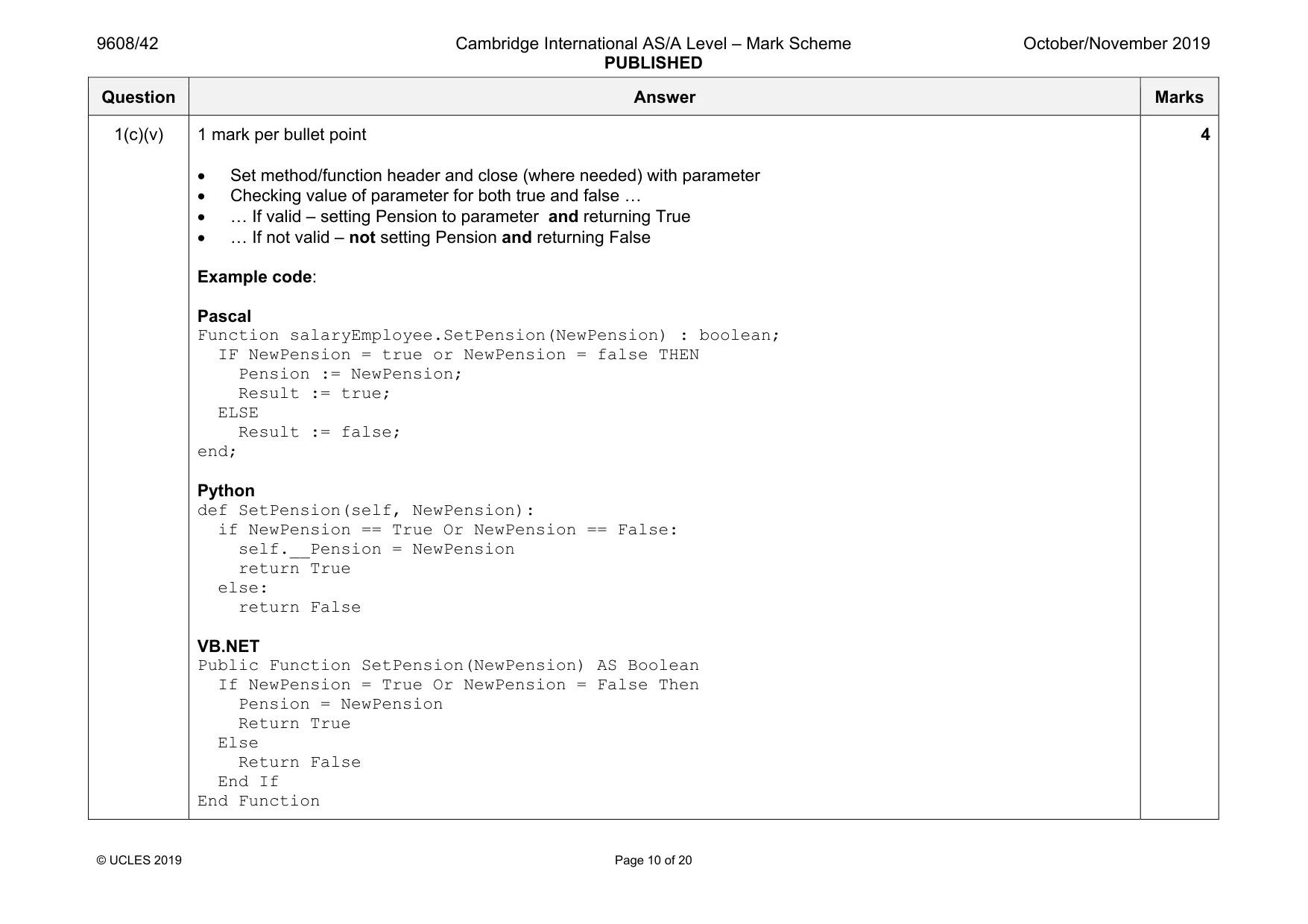Click VB line 'If NewPension = True Or NewPension = False Then'

pyautogui.click(x=458, y=685)
